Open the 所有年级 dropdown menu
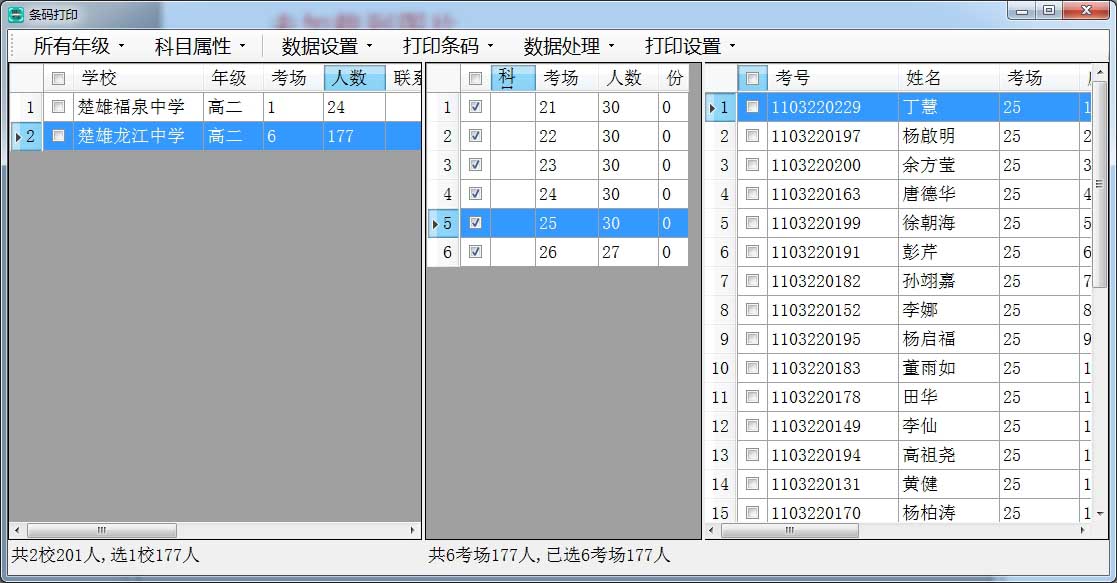The height and width of the screenshot is (583, 1117). tap(78, 46)
